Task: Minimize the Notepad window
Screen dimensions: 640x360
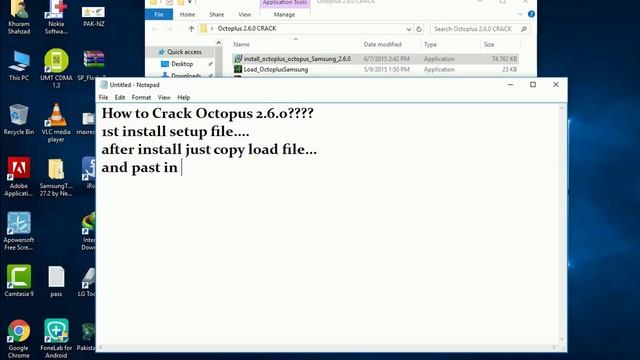Action: (x=510, y=84)
